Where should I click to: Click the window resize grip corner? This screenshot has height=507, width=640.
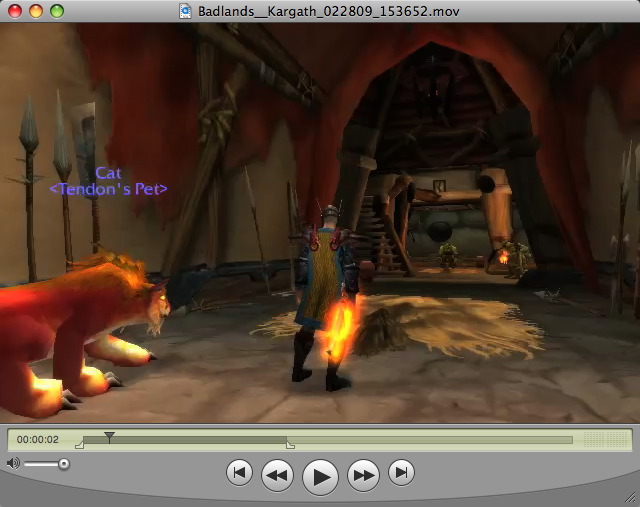[630, 497]
